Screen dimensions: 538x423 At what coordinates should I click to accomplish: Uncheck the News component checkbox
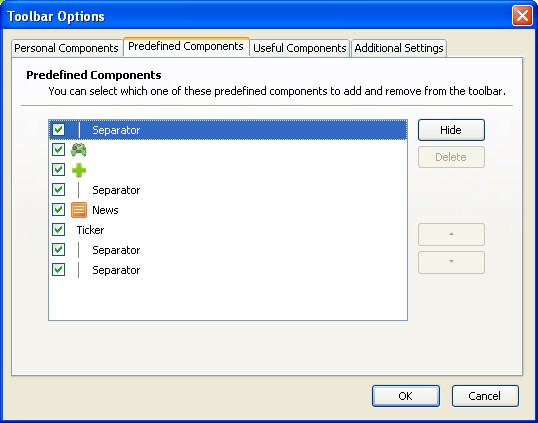point(58,210)
